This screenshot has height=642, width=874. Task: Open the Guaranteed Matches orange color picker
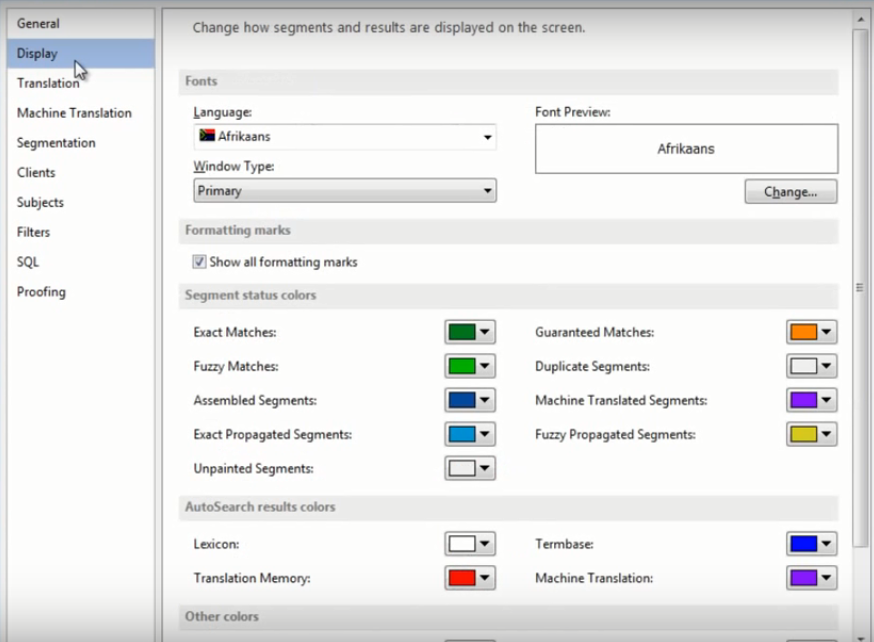pyautogui.click(x=811, y=332)
